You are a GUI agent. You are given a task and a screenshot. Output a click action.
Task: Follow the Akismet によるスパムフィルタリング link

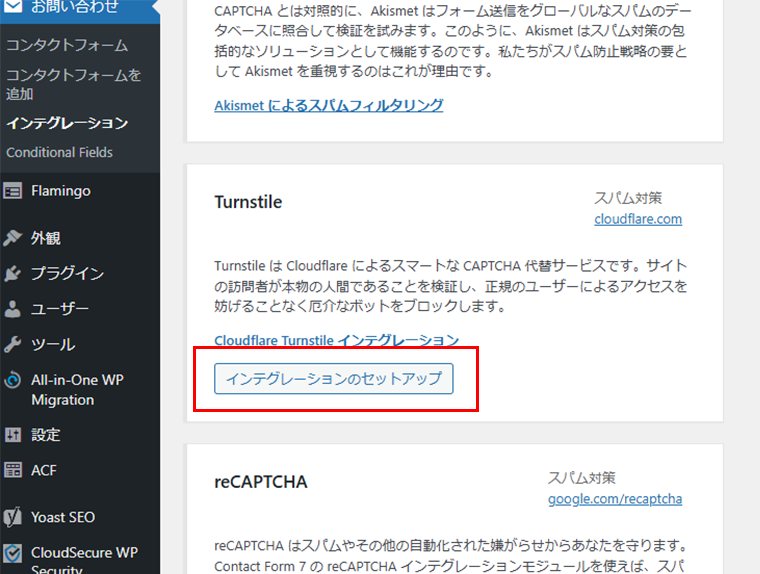tap(329, 105)
